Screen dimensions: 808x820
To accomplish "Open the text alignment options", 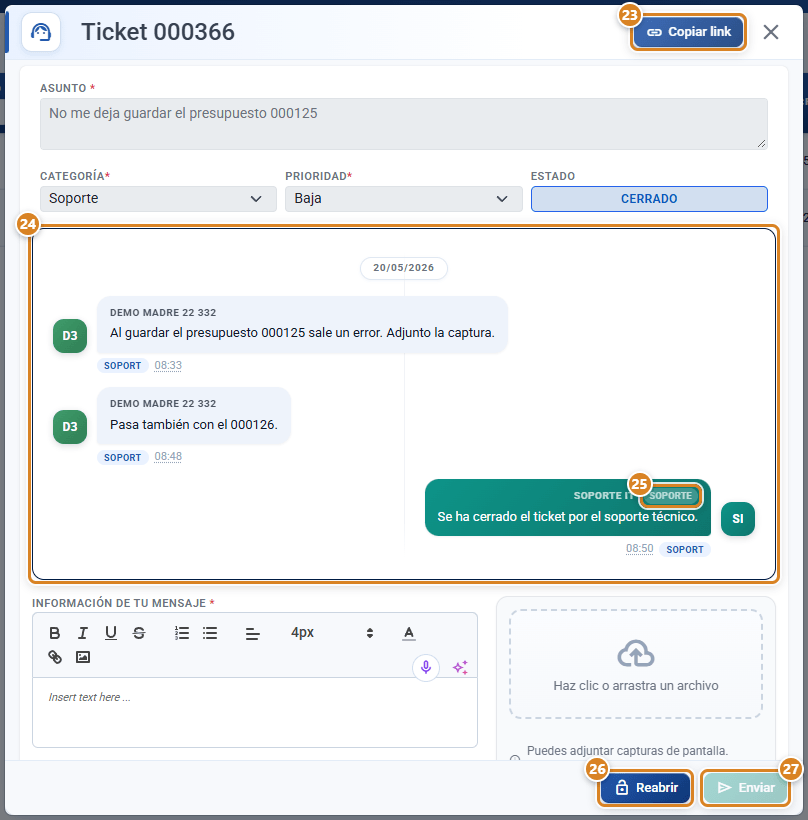I will (x=253, y=634).
